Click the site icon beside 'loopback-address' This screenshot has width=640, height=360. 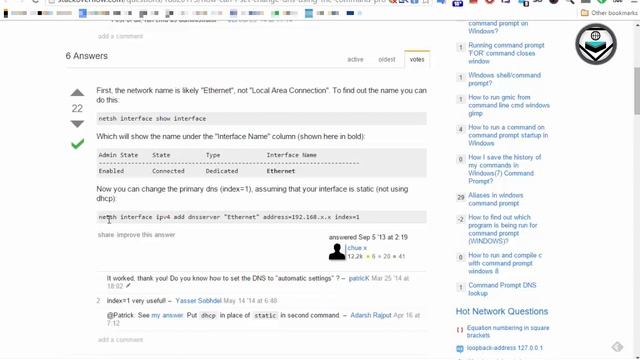point(460,348)
